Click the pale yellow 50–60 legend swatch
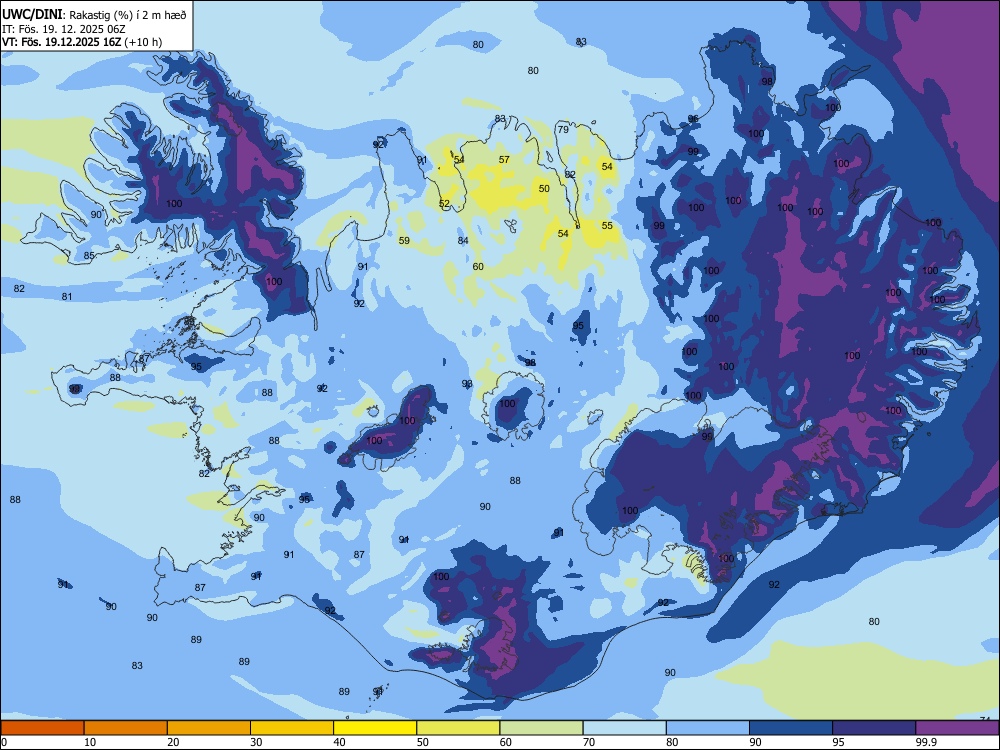This screenshot has height=750, width=1000. [458, 728]
